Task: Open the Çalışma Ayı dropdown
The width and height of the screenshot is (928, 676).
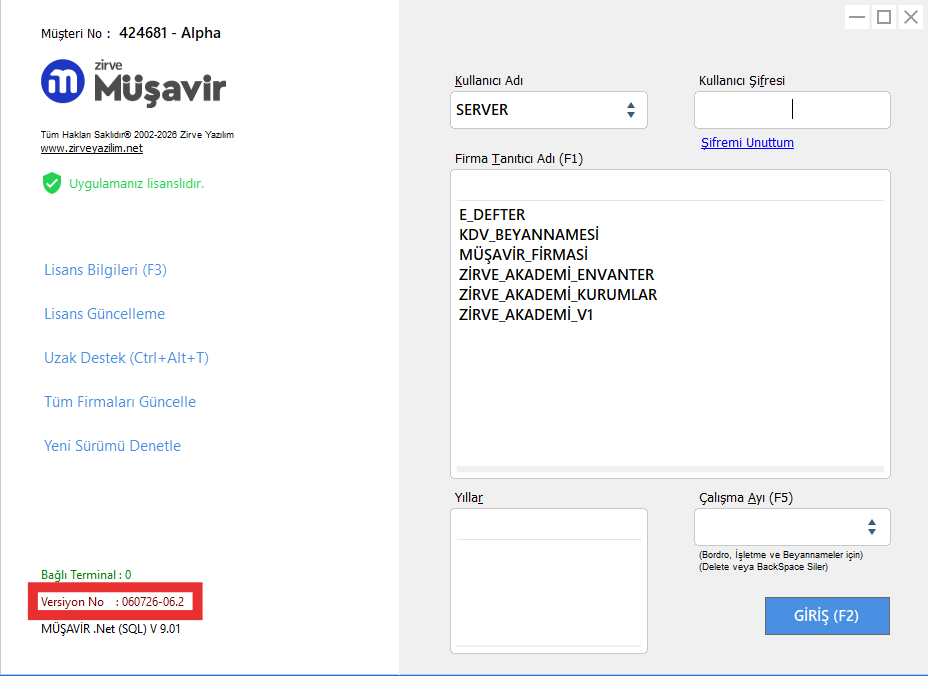Action: tap(792, 527)
